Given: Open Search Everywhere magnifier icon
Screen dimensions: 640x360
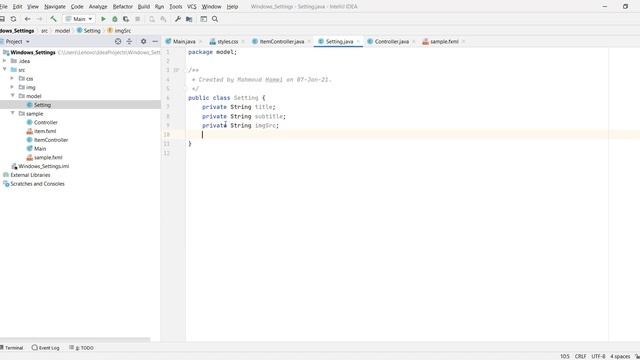Looking at the screenshot, I should [215, 19].
